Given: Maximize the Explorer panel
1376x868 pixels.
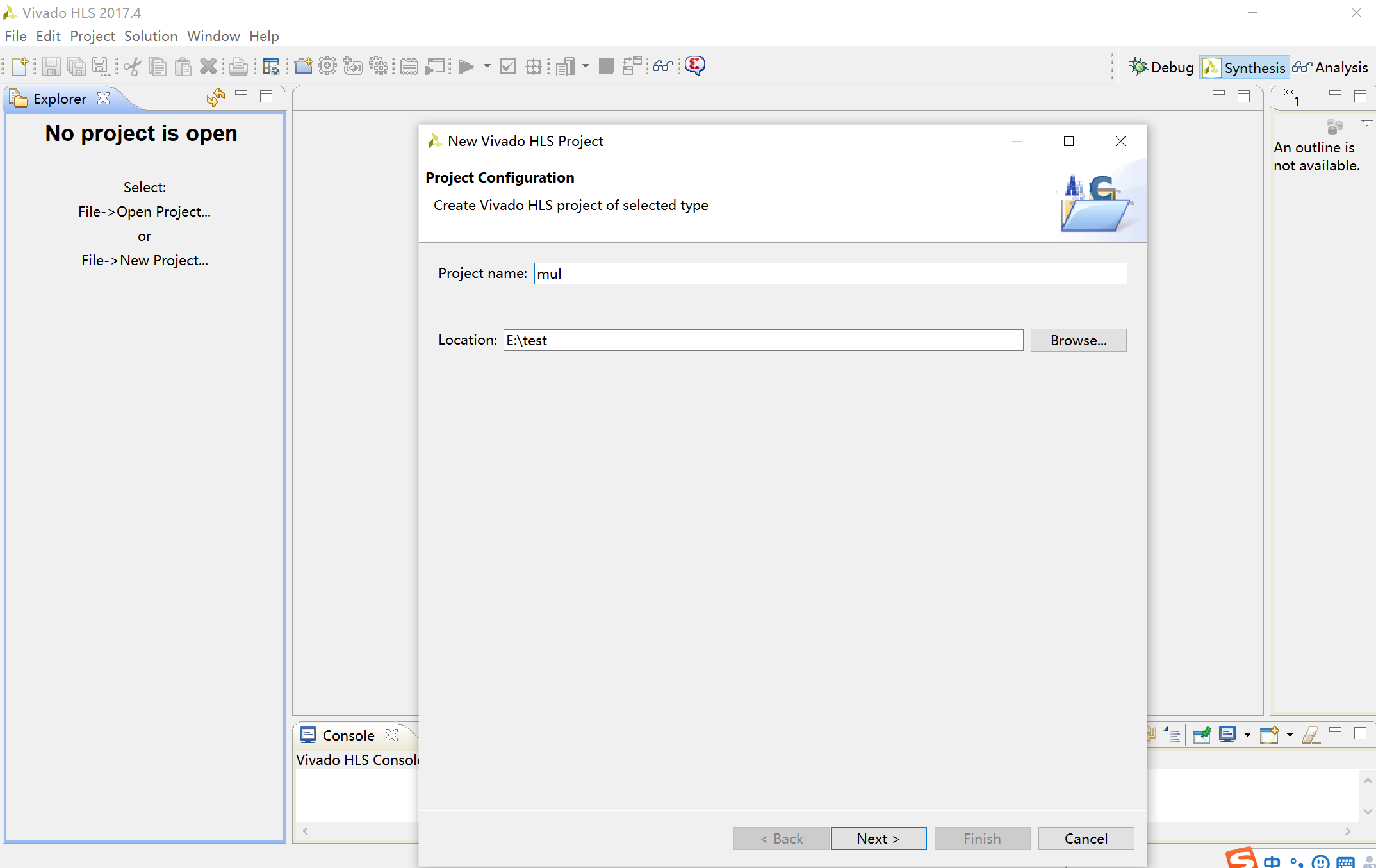Looking at the screenshot, I should 266,97.
